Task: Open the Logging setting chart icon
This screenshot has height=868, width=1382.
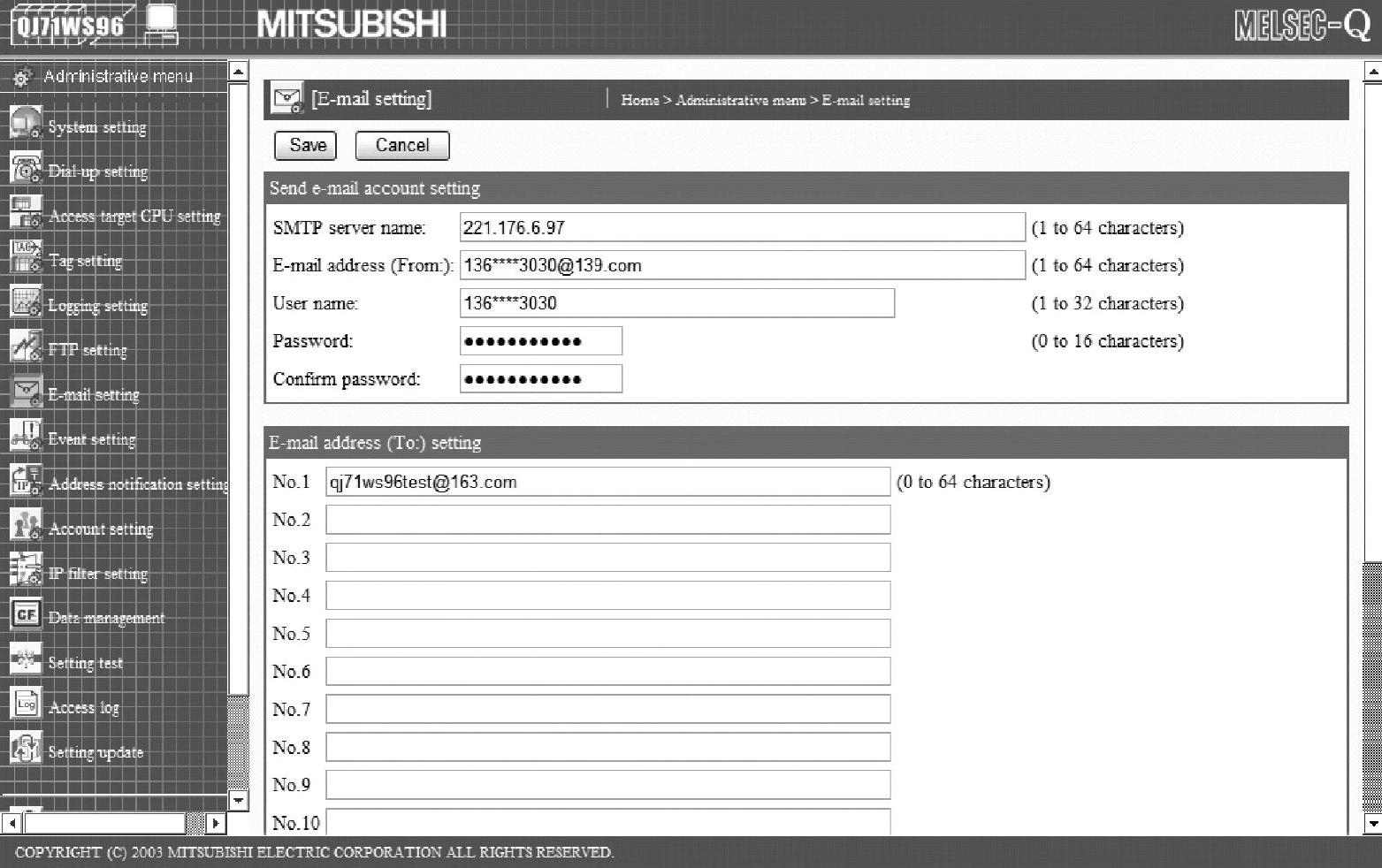Action: (26, 302)
